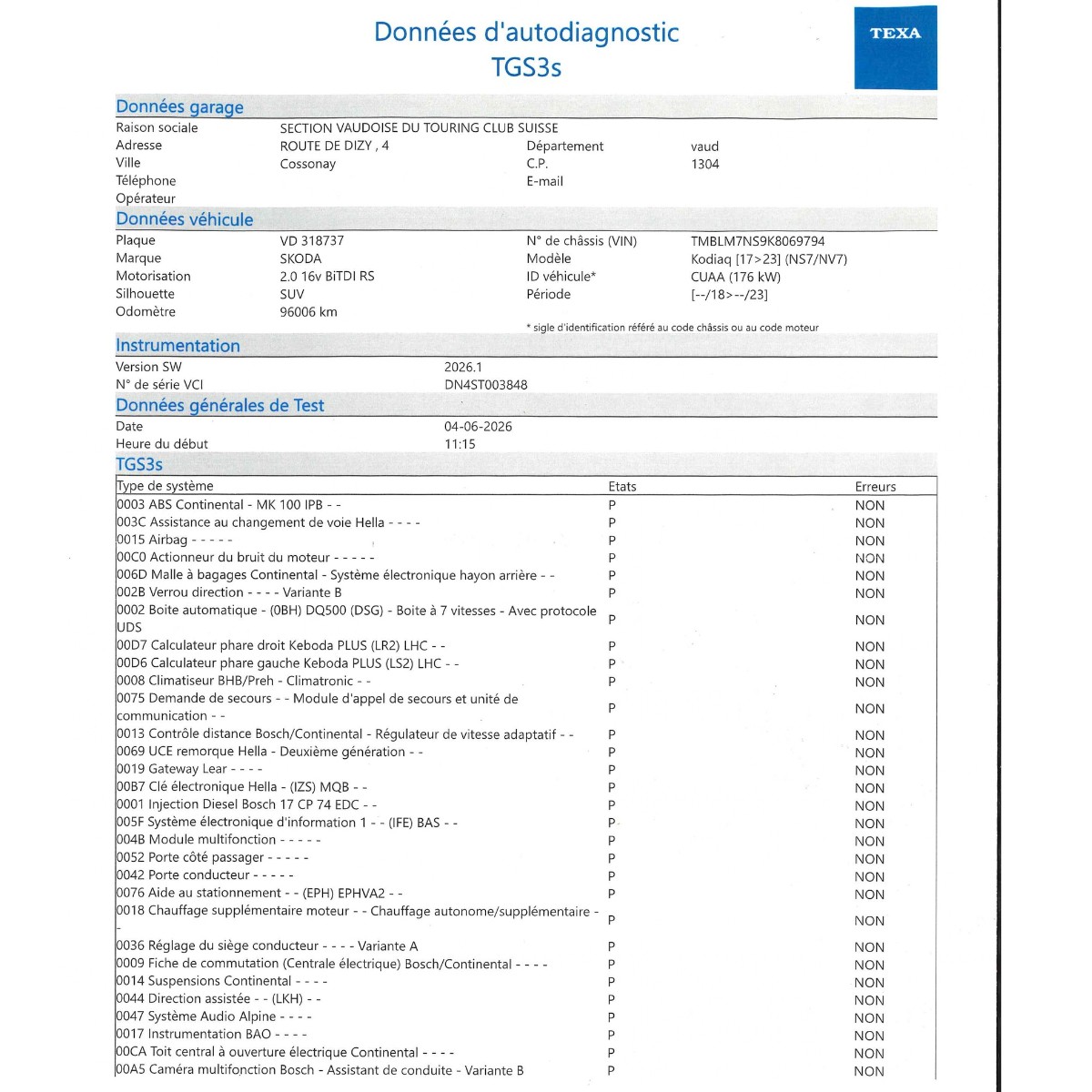Screen dimensions: 1092x1092
Task: Click the period value '[--/18>--/23]'
Action: [x=729, y=294]
